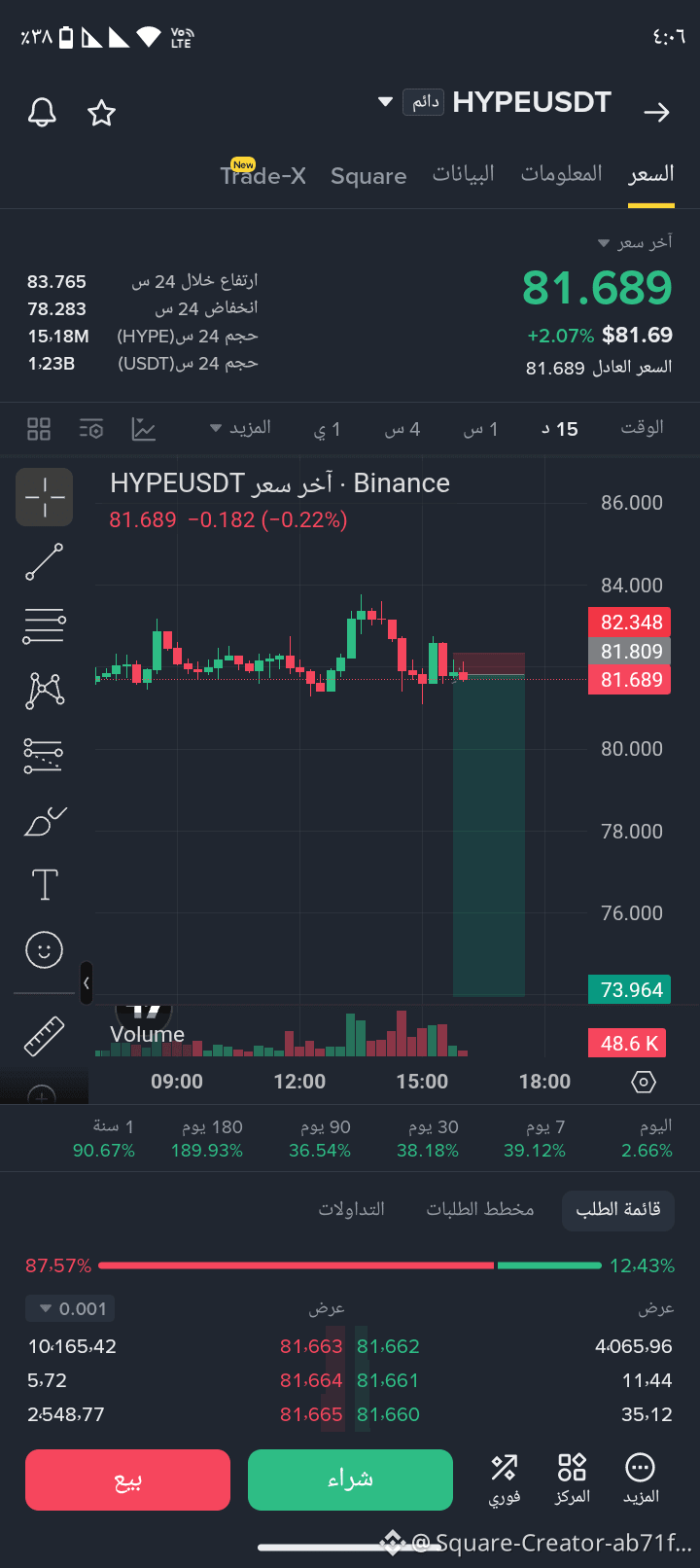Image resolution: width=700 pixels, height=1568 pixels.
Task: Click the bid price 81.660
Action: pyautogui.click(x=388, y=1415)
